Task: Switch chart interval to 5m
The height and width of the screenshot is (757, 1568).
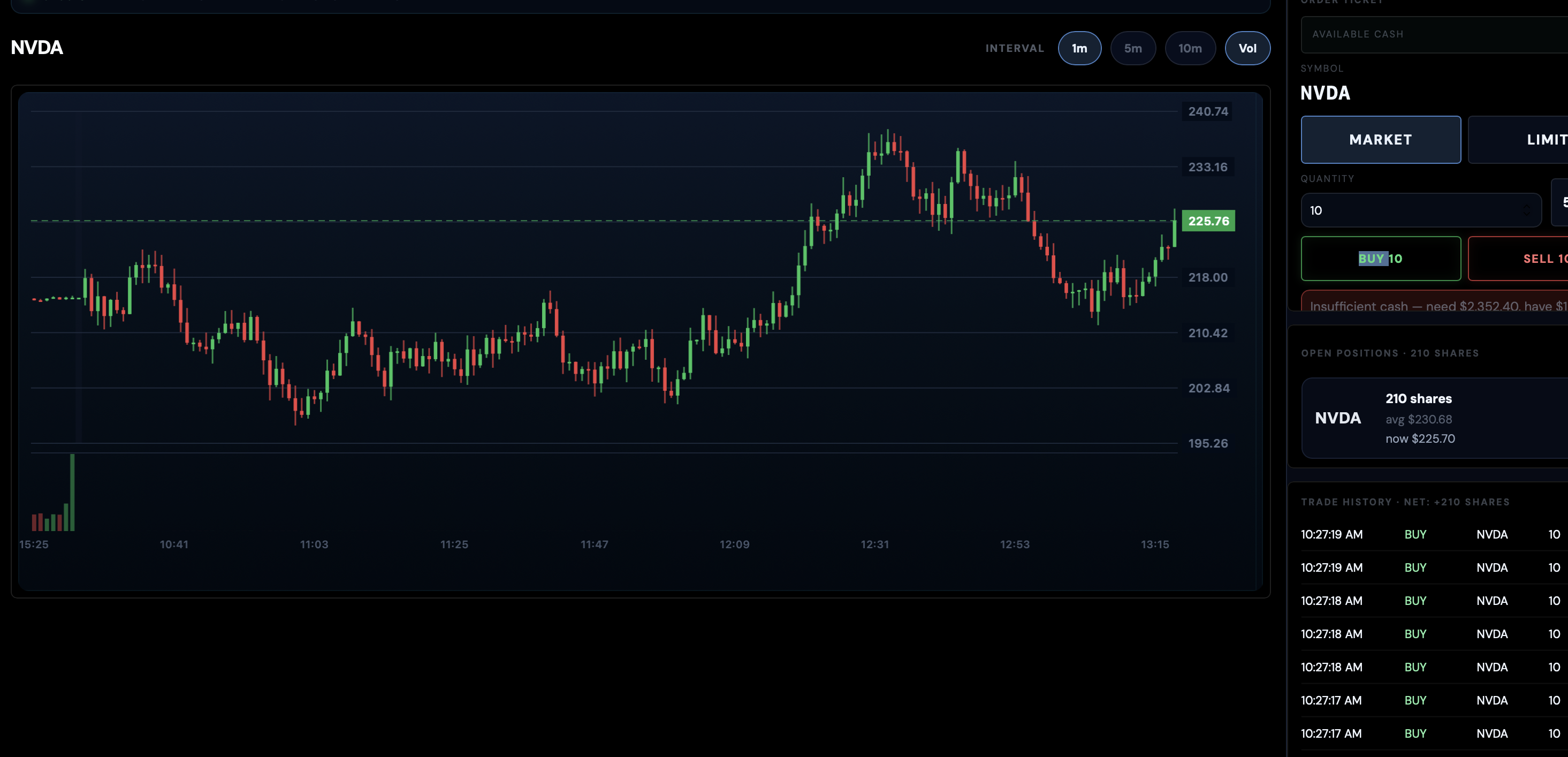Action: [1132, 48]
